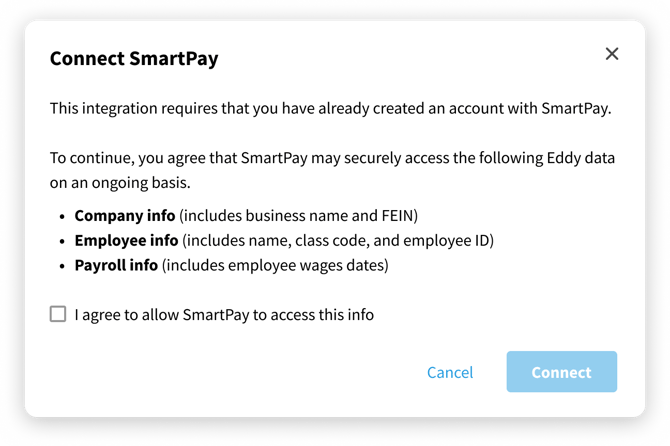Click the Connect SmartPay dialog title
Viewport: 670px width, 446px height.
[x=134, y=59]
